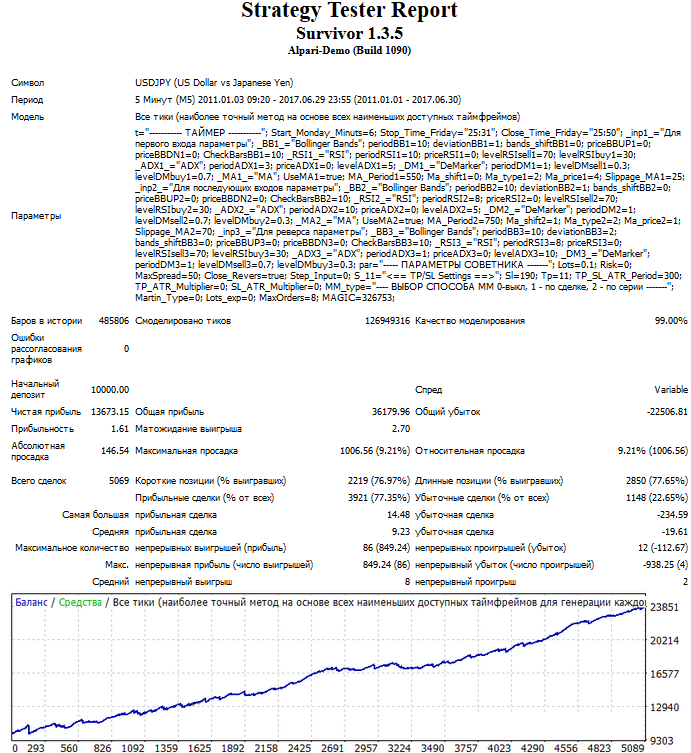Click 'Относительная просадка' label
Image resolution: width=691 pixels, height=753 pixels.
click(470, 451)
